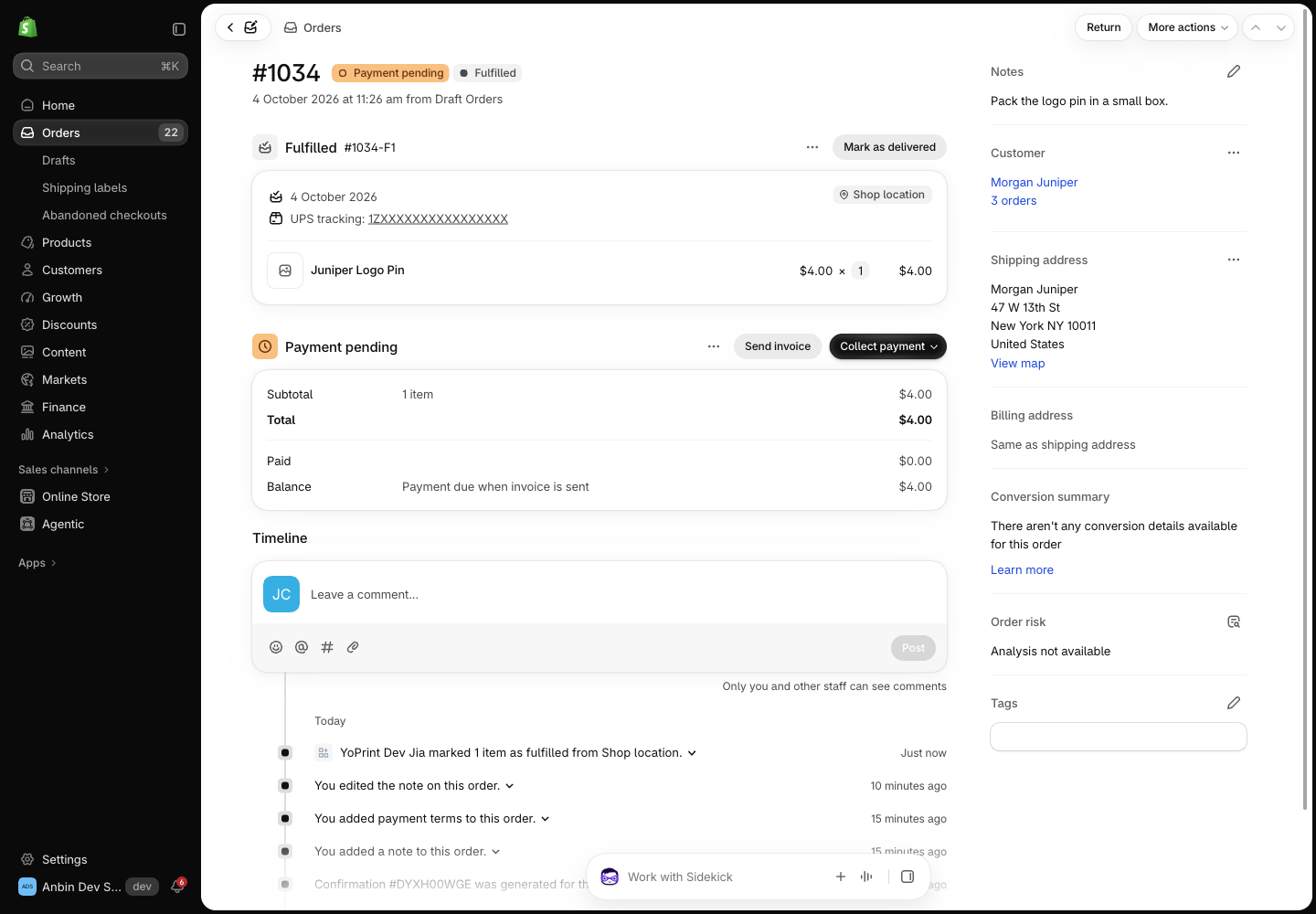Viewport: 1316px width, 914px height.
Task: Expand the fulfilled timeline event details
Action: (x=692, y=753)
